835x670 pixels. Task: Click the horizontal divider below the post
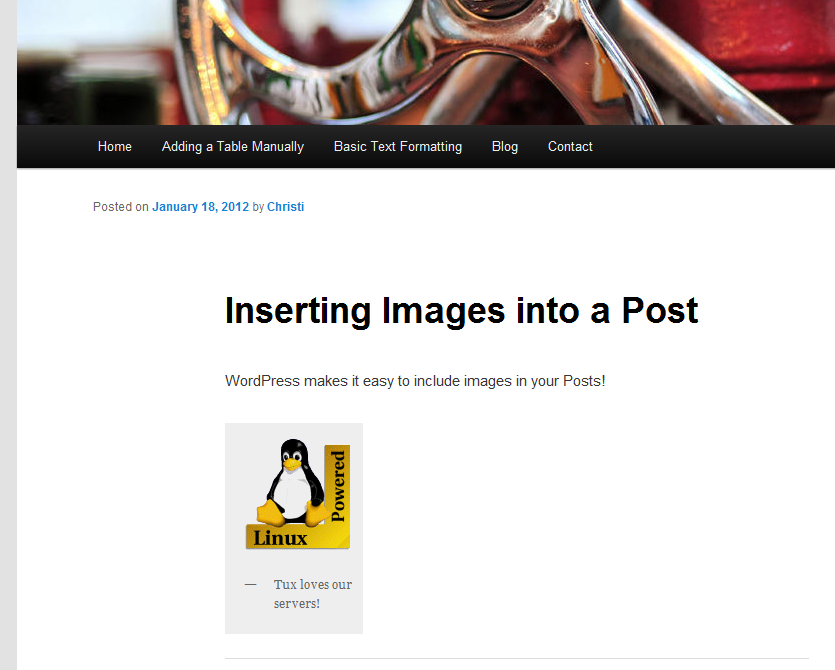516,658
